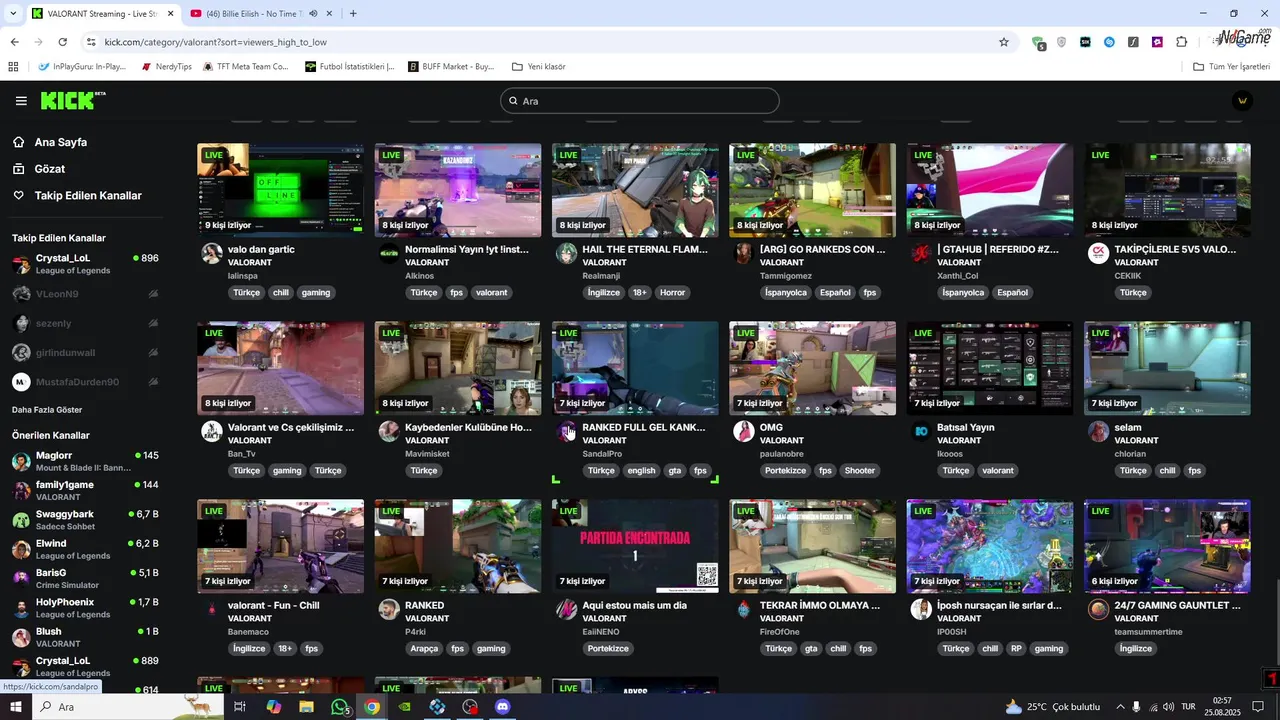The width and height of the screenshot is (1280, 720).
Task: Open BUFF Market bookmark
Action: (x=451, y=67)
